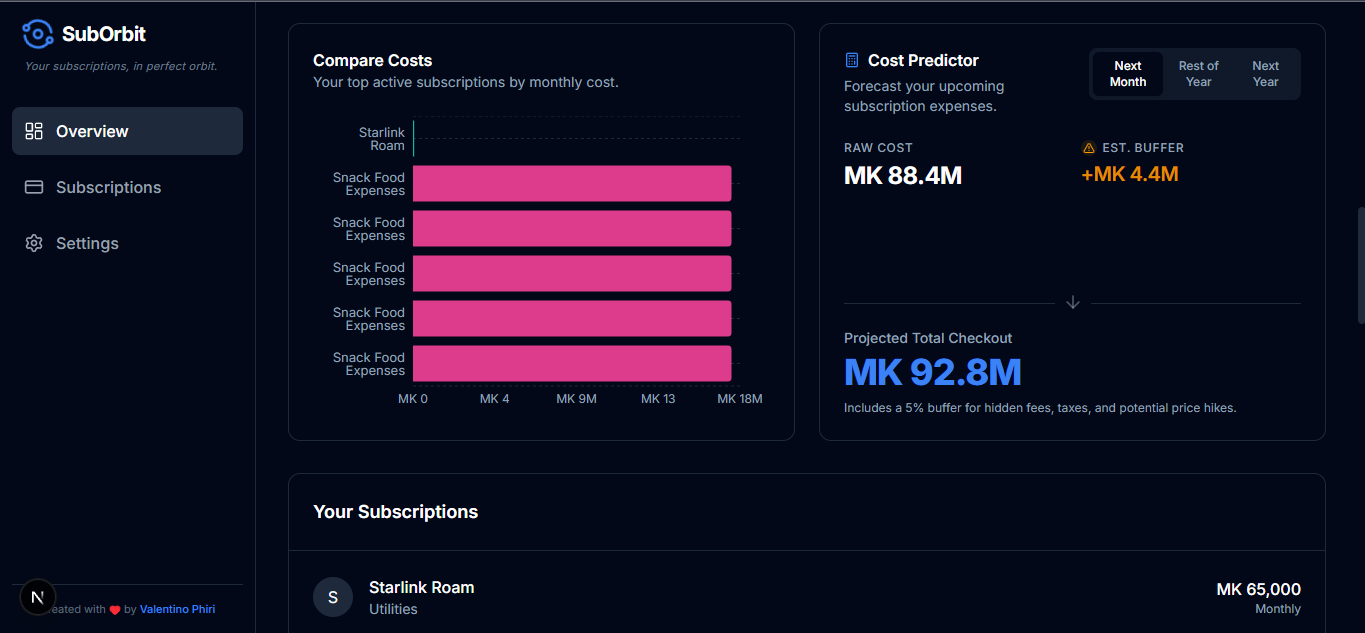Click the Overview grid icon in sidebar
Screen dimensions: 1365x633
[34, 131]
